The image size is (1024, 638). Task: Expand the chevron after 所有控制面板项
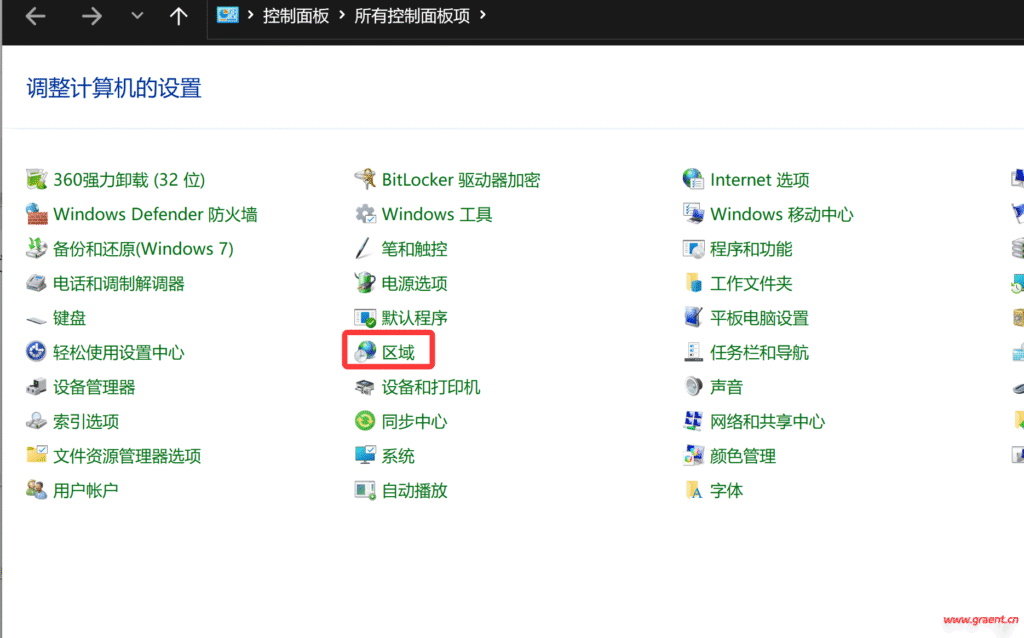tap(484, 16)
